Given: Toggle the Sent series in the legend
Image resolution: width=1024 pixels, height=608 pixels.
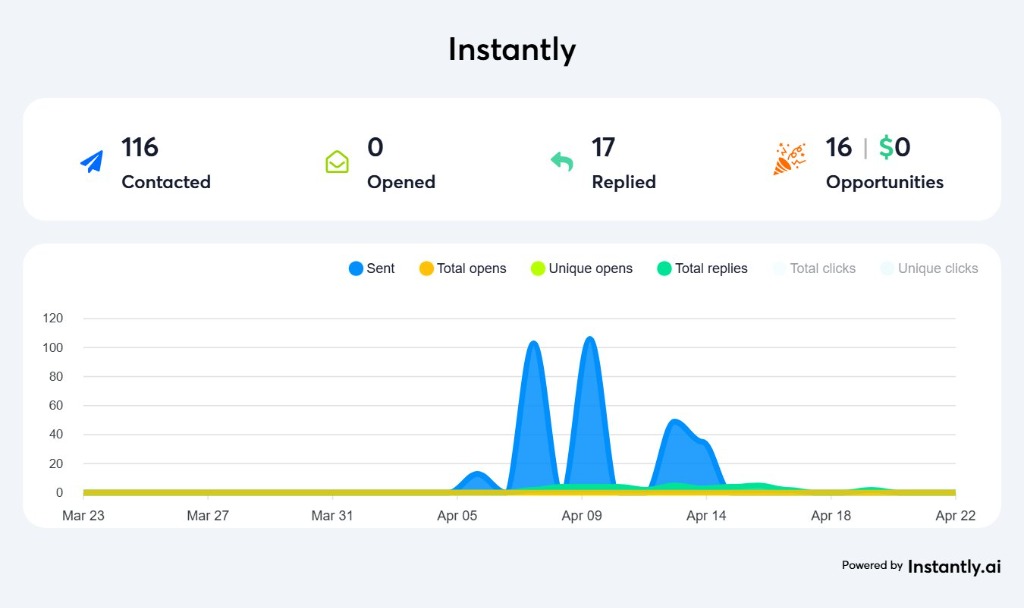Looking at the screenshot, I should tap(372, 268).
